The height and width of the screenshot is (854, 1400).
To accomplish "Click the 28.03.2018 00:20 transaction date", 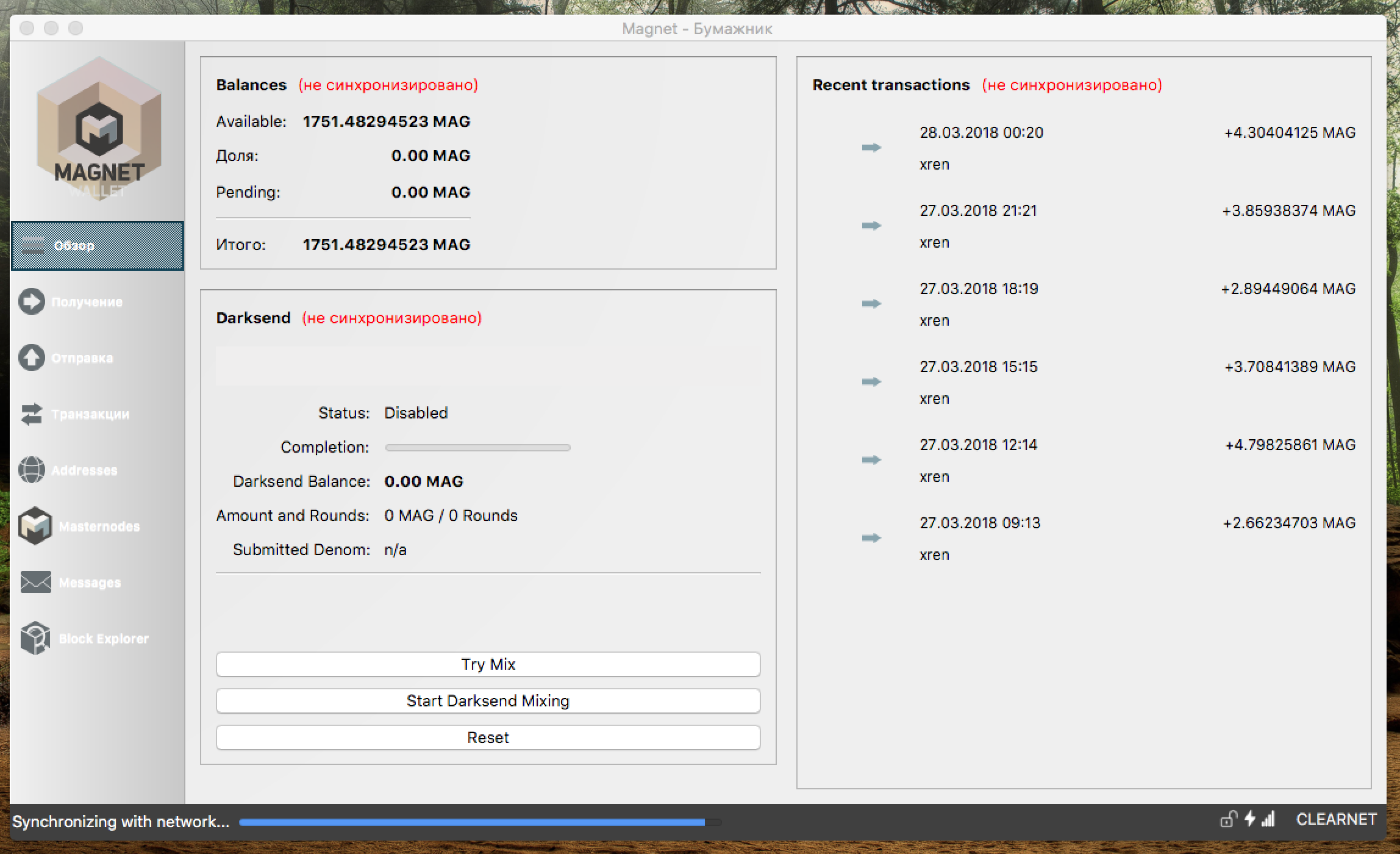I will click(x=981, y=132).
